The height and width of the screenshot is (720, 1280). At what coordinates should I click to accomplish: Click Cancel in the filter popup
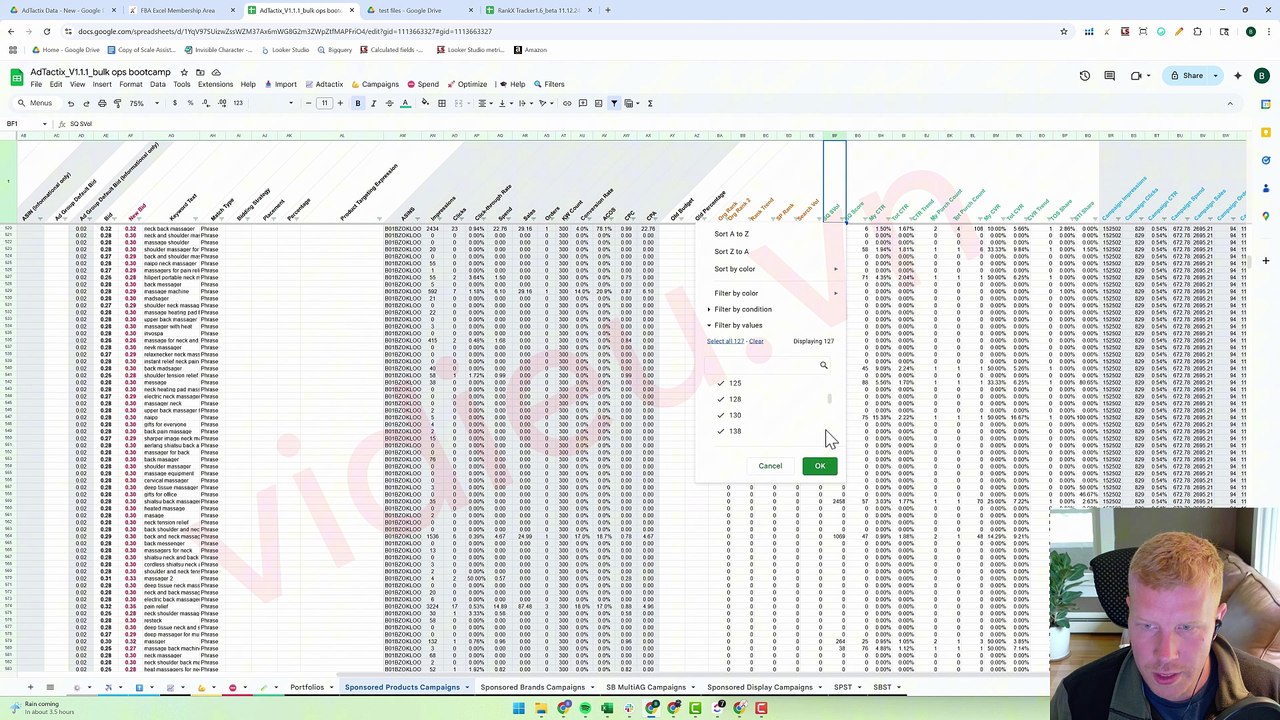[770, 466]
